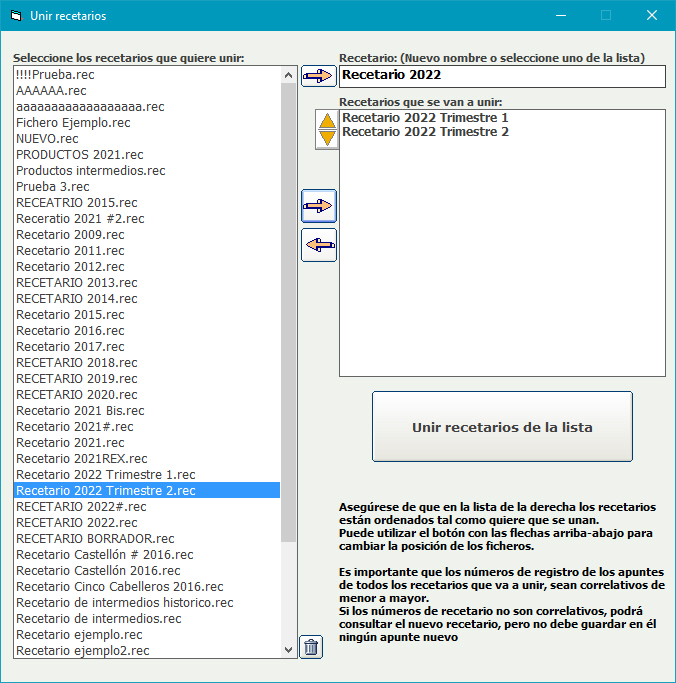
Task: Select Recetario 2016.rec
Action: point(147,331)
